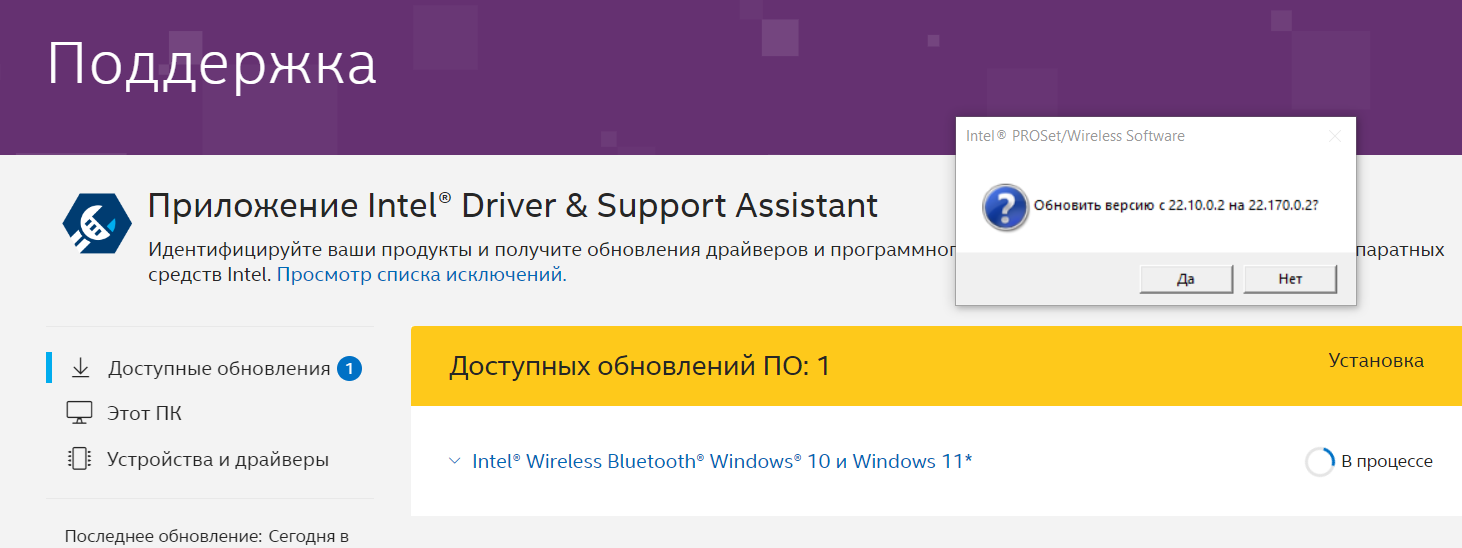The image size is (1462, 548).
Task: Open Устройства и драйверы section
Action: coord(218,460)
